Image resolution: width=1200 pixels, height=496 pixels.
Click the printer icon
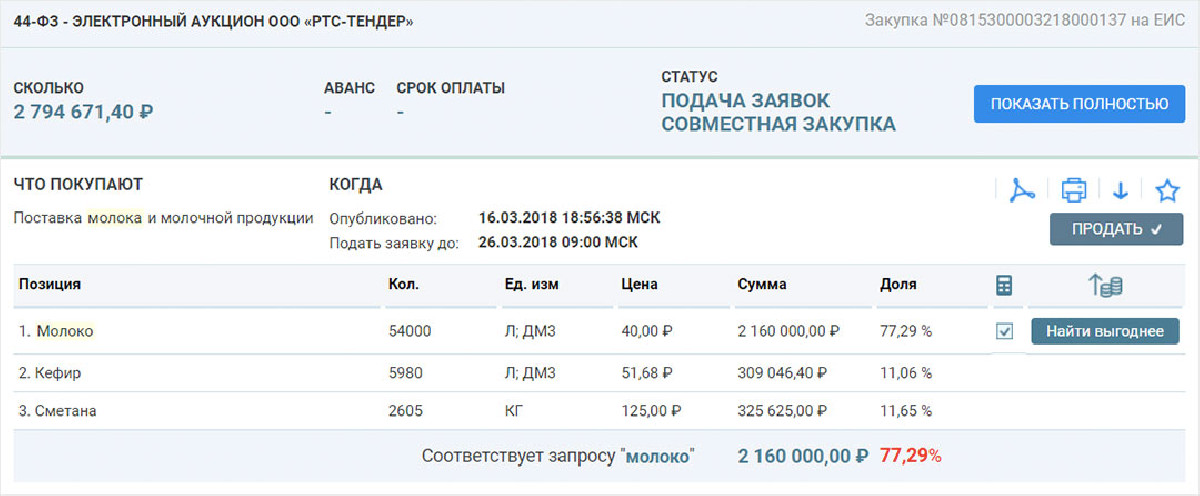[x=1073, y=189]
